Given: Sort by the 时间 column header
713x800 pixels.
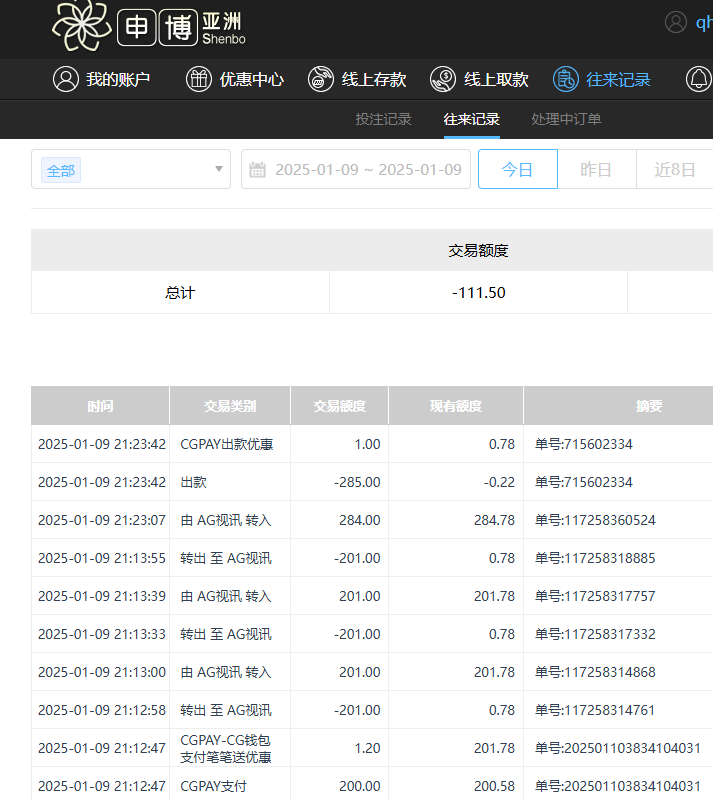Looking at the screenshot, I should 100,406.
